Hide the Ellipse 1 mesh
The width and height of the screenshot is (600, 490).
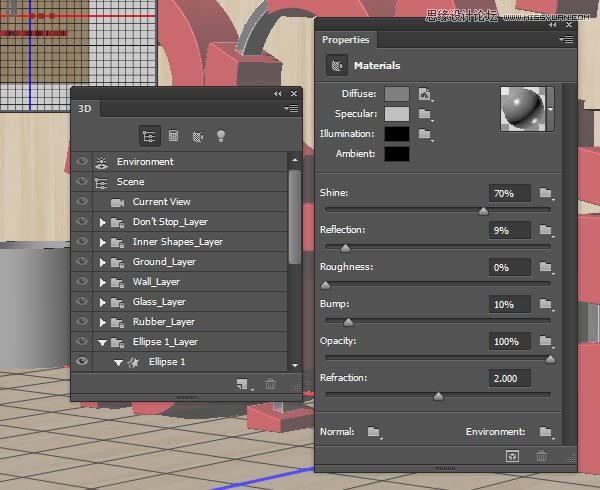point(82,361)
